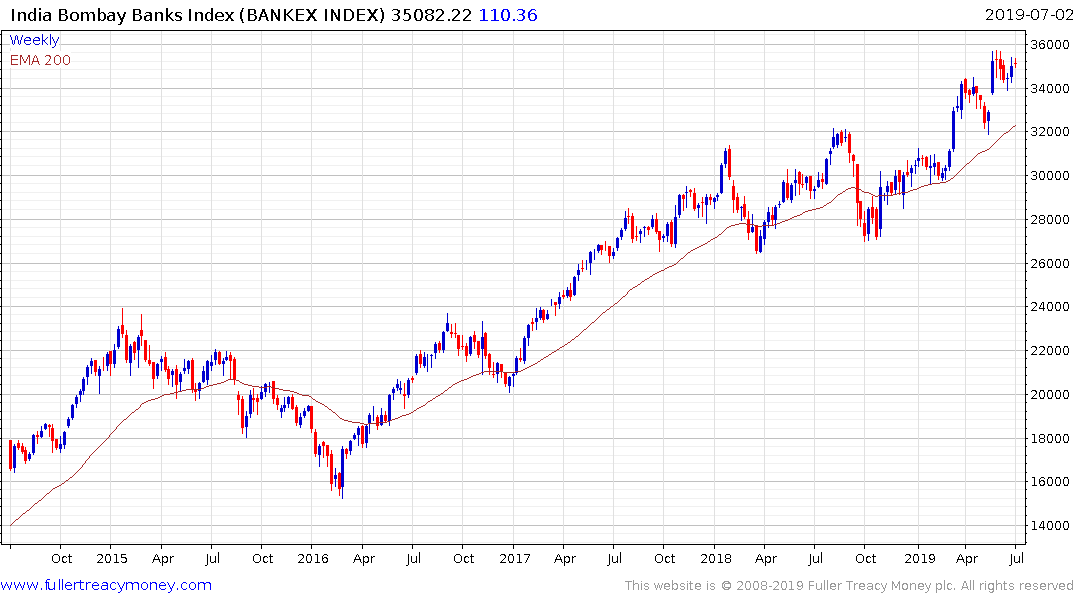This screenshot has height=600, width=1075.
Task: Click the 2018 time axis label
Action: (716, 558)
